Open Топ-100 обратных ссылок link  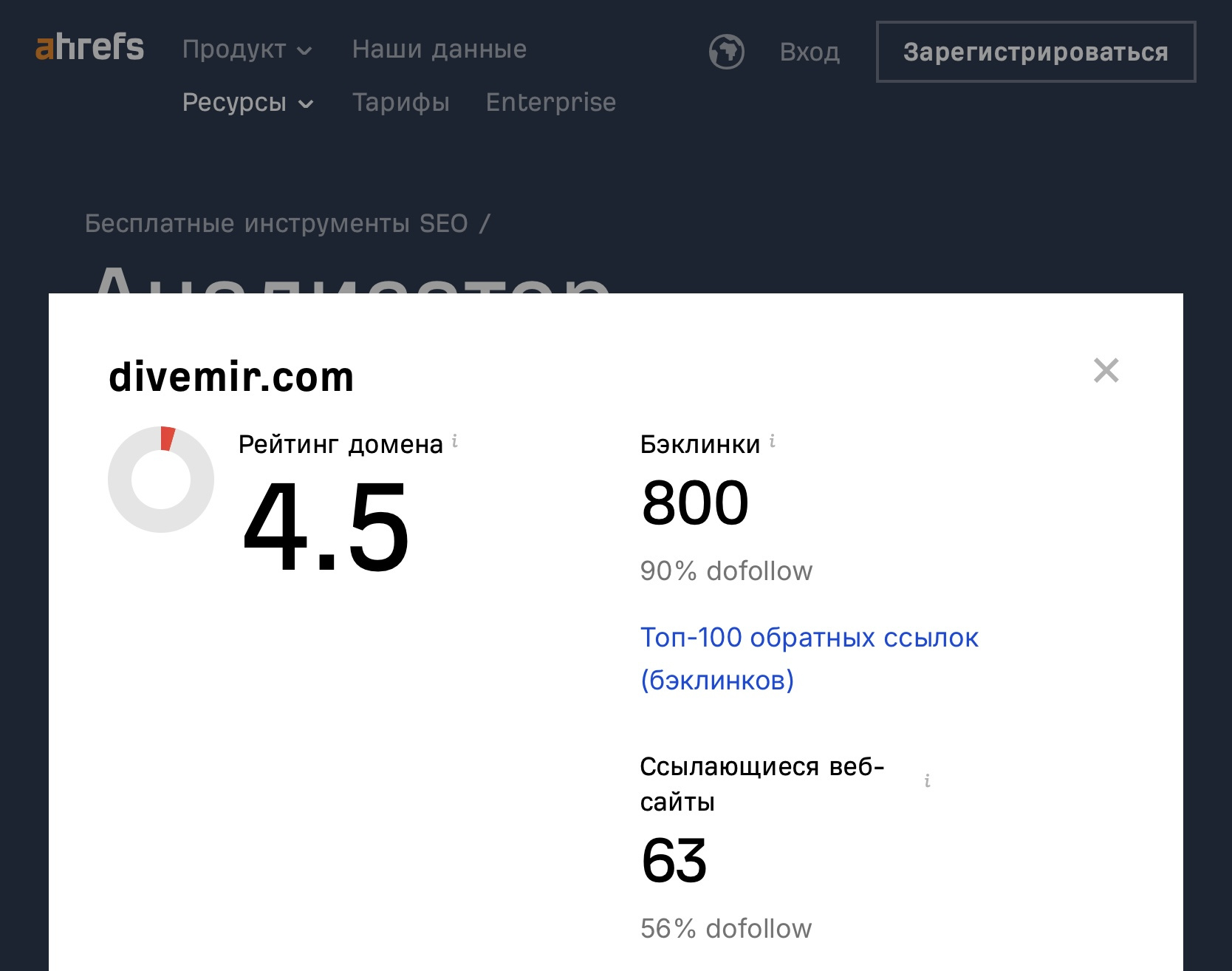809,658
